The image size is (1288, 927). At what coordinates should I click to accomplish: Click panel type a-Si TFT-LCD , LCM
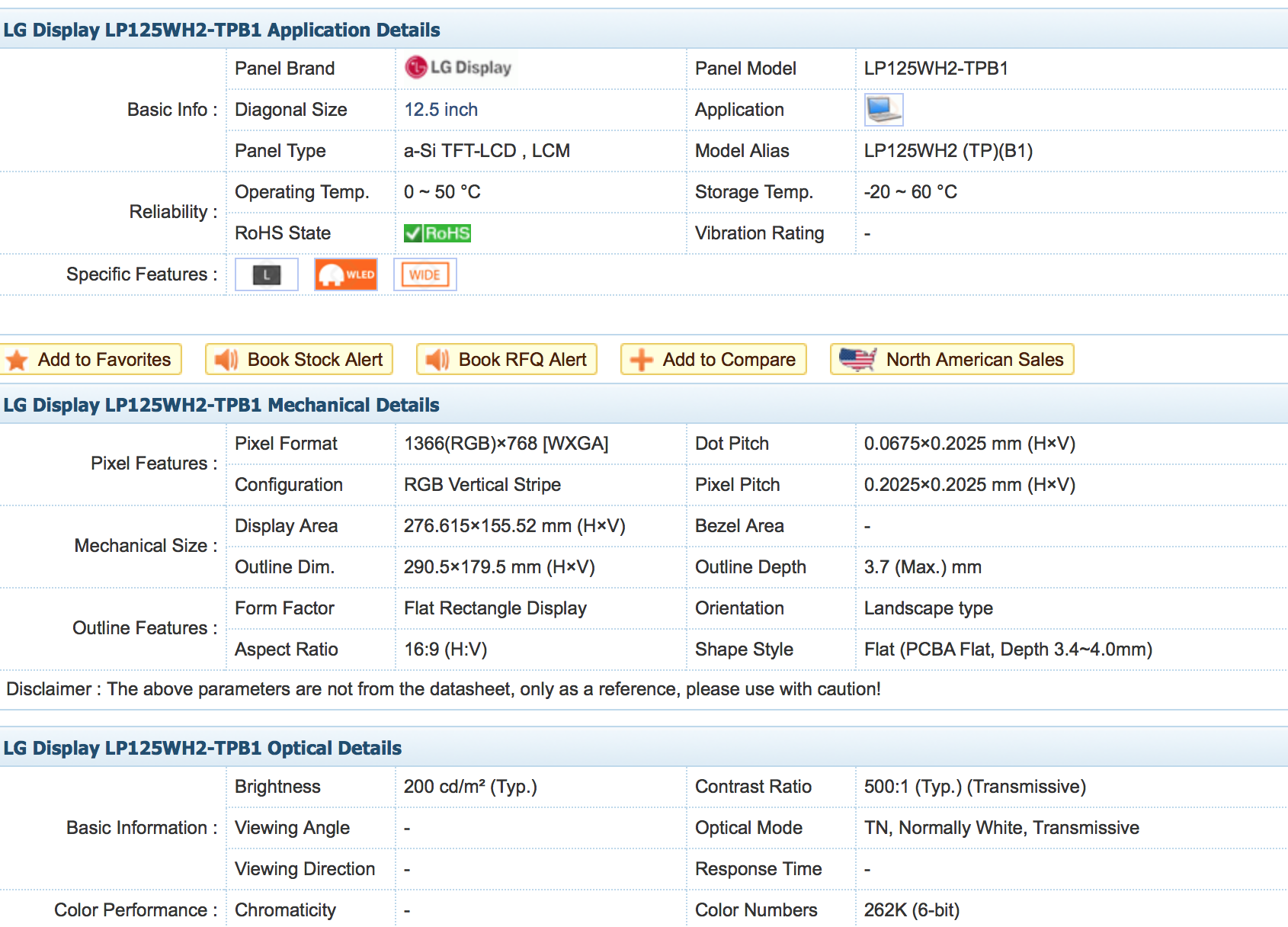coord(487,151)
